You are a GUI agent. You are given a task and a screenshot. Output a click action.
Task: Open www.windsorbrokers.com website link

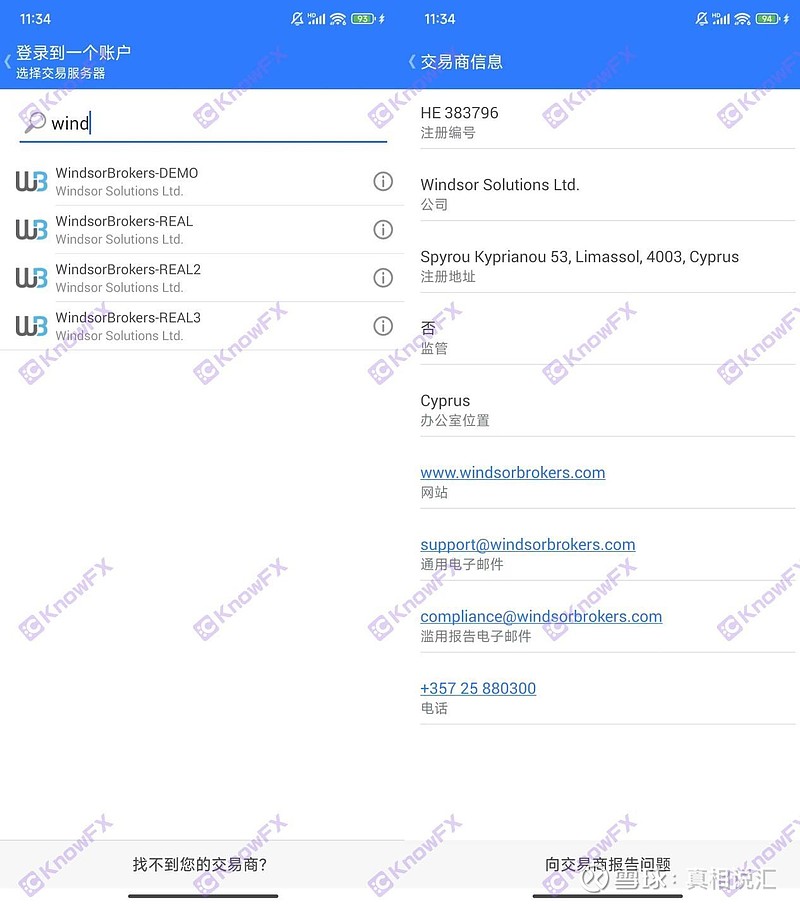(512, 472)
